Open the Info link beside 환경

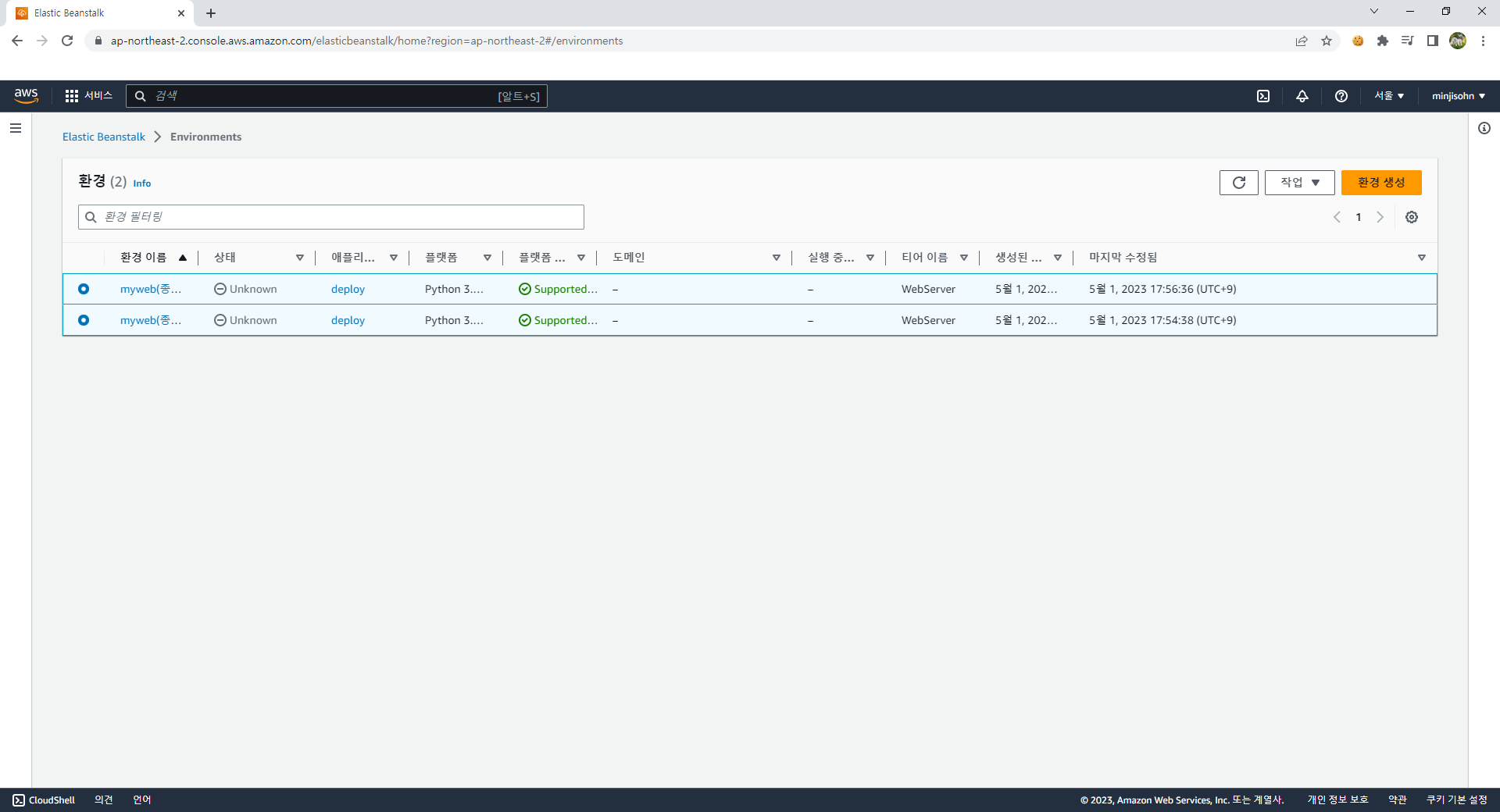point(142,183)
